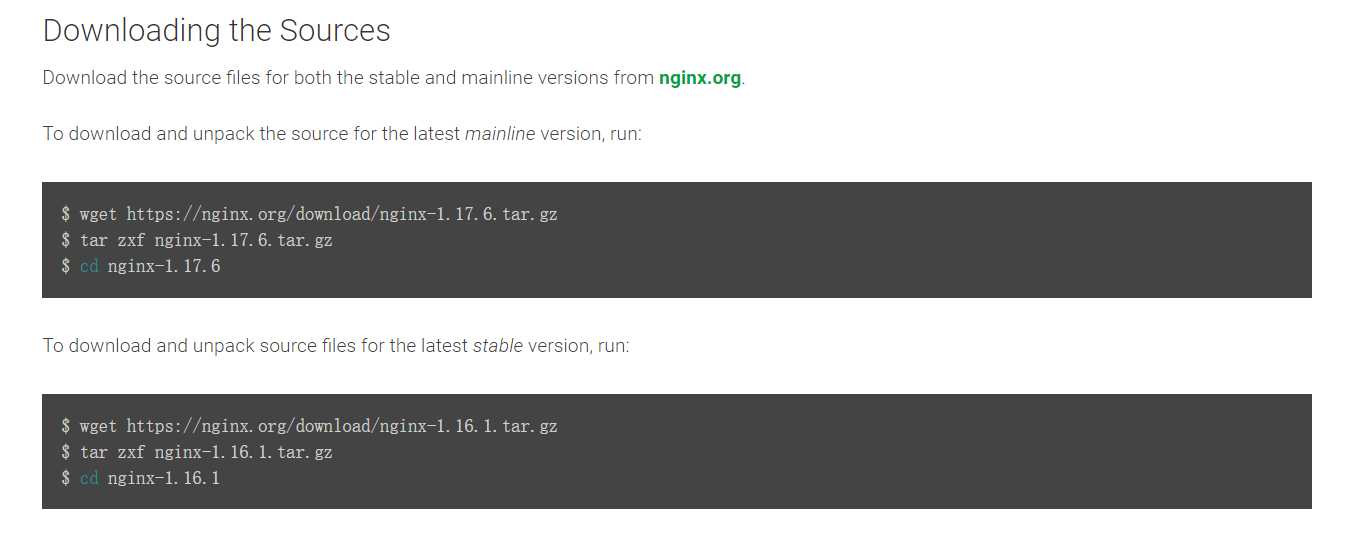Click "wget" in the nginx-1.17.6 code block

98,214
